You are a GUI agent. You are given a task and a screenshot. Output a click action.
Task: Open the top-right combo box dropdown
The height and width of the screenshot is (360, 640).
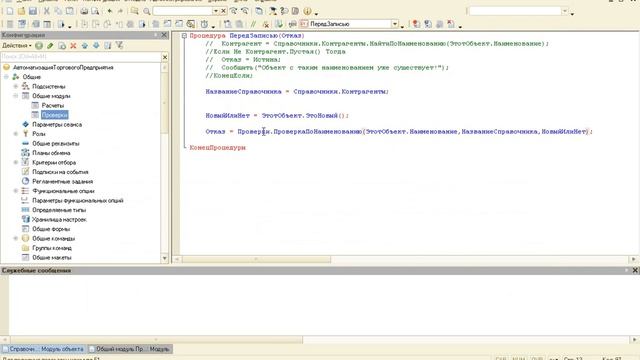click(x=565, y=11)
